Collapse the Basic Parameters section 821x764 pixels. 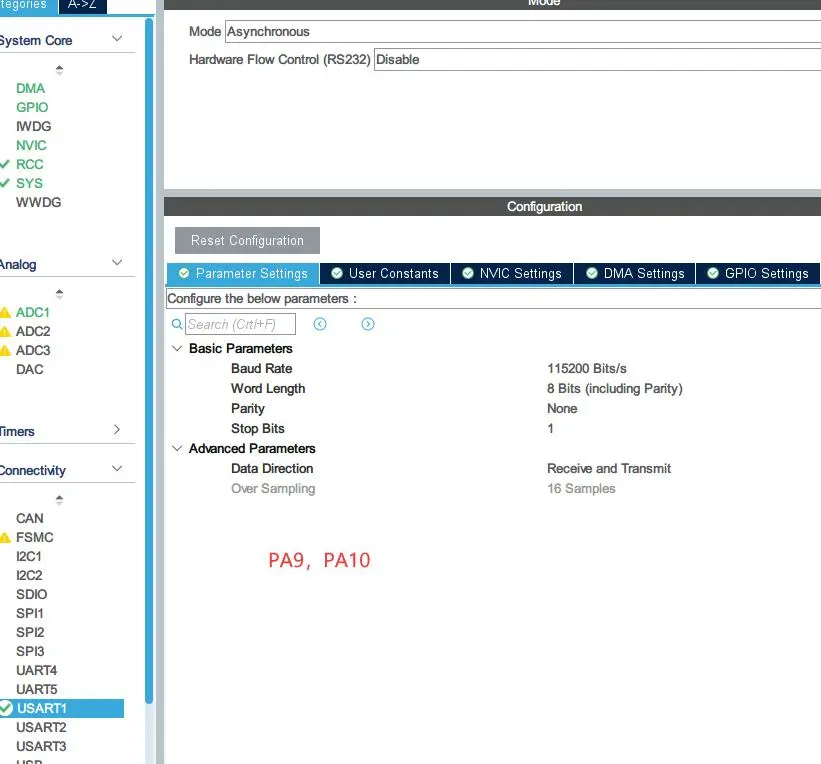(177, 349)
